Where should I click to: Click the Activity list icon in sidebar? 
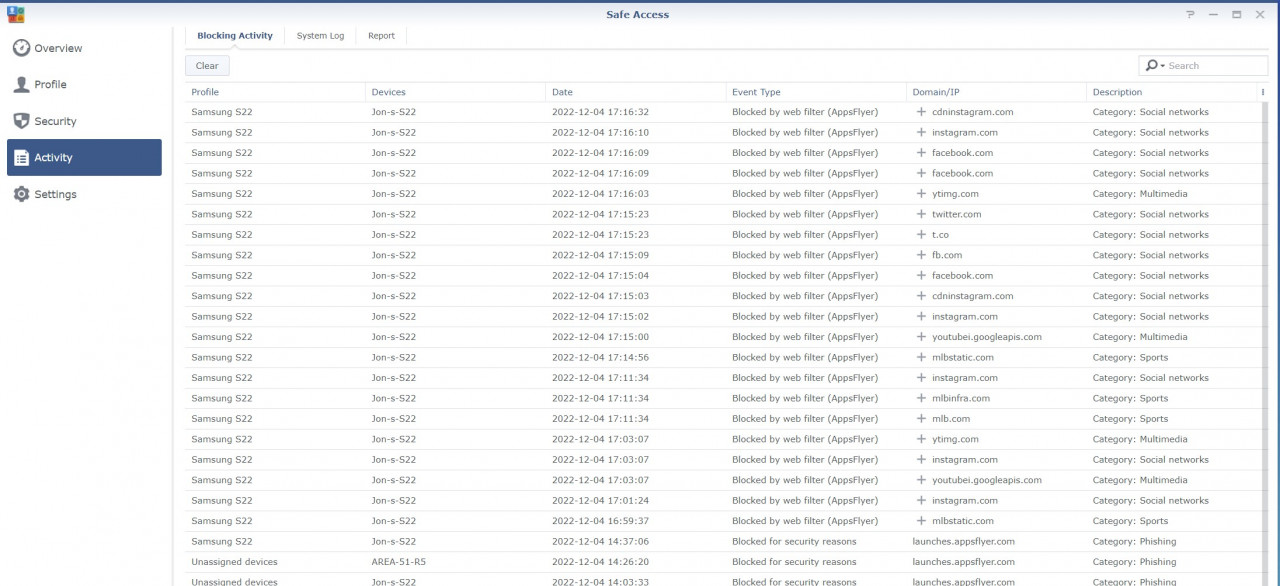(x=20, y=157)
